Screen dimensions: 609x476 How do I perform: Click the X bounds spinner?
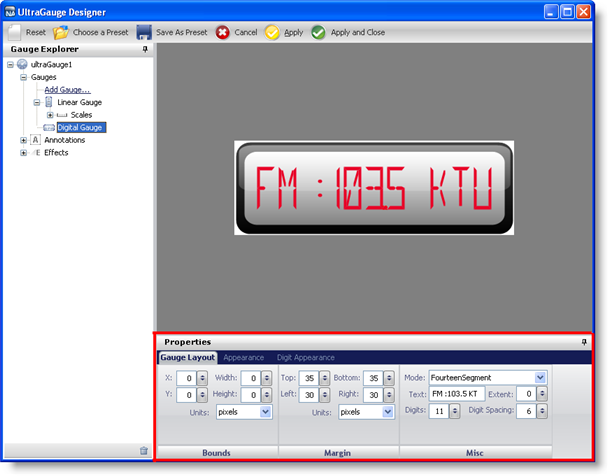pyautogui.click(x=202, y=378)
